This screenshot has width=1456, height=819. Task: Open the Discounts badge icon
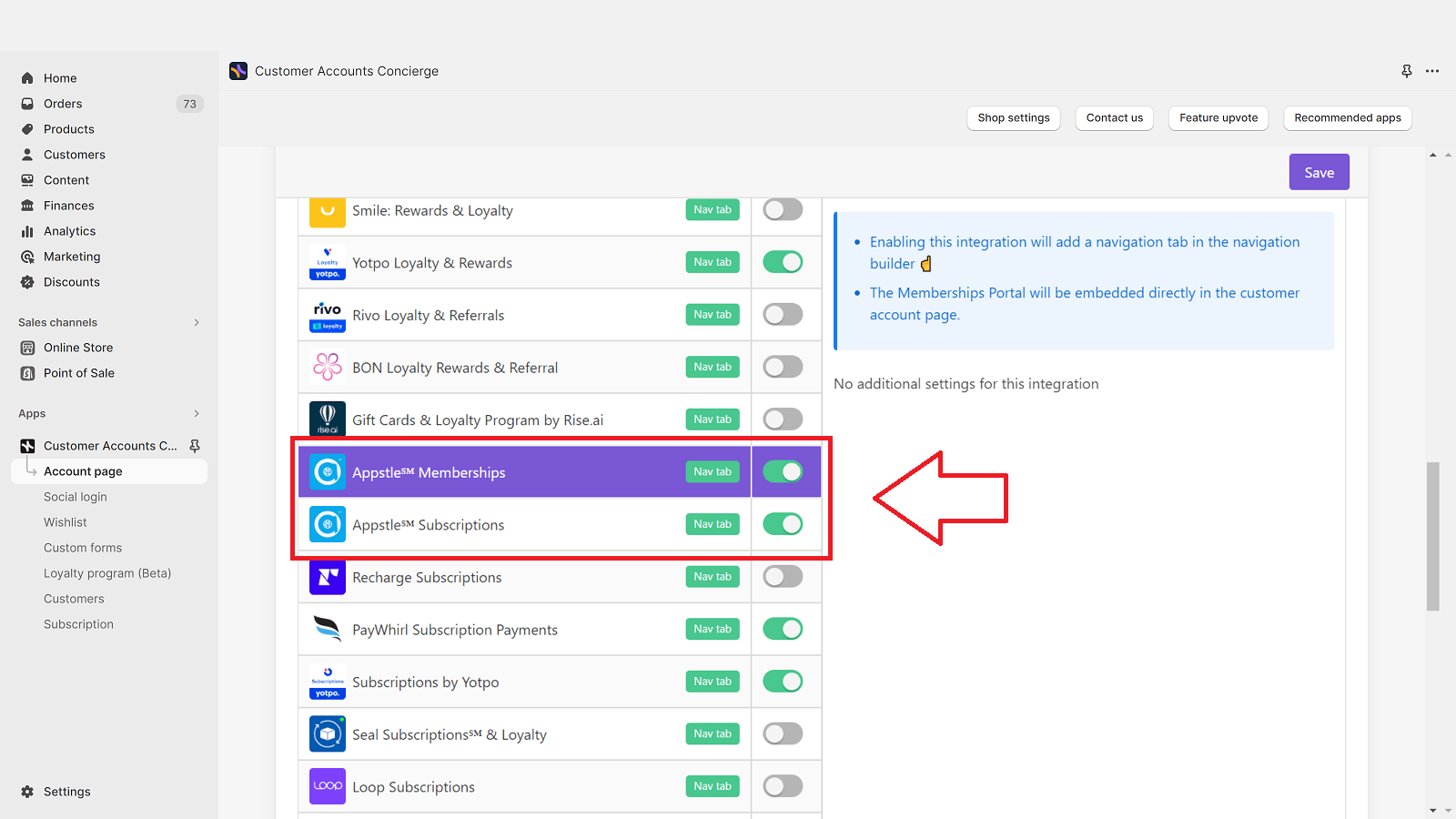click(27, 282)
